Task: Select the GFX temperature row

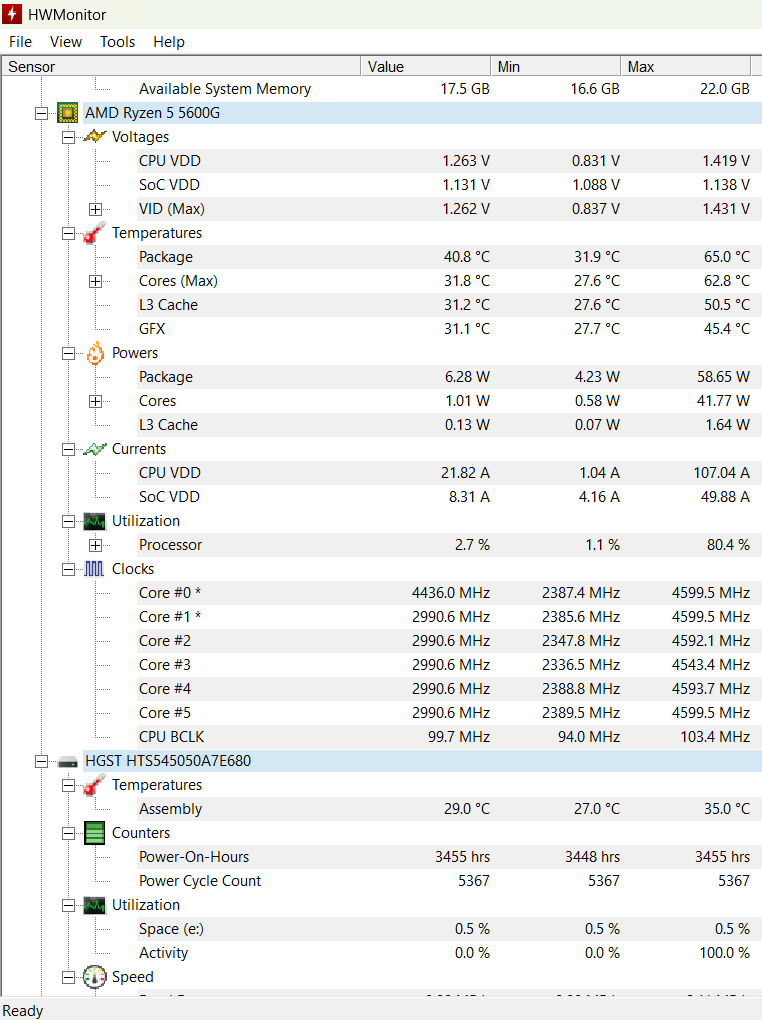Action: pos(448,329)
